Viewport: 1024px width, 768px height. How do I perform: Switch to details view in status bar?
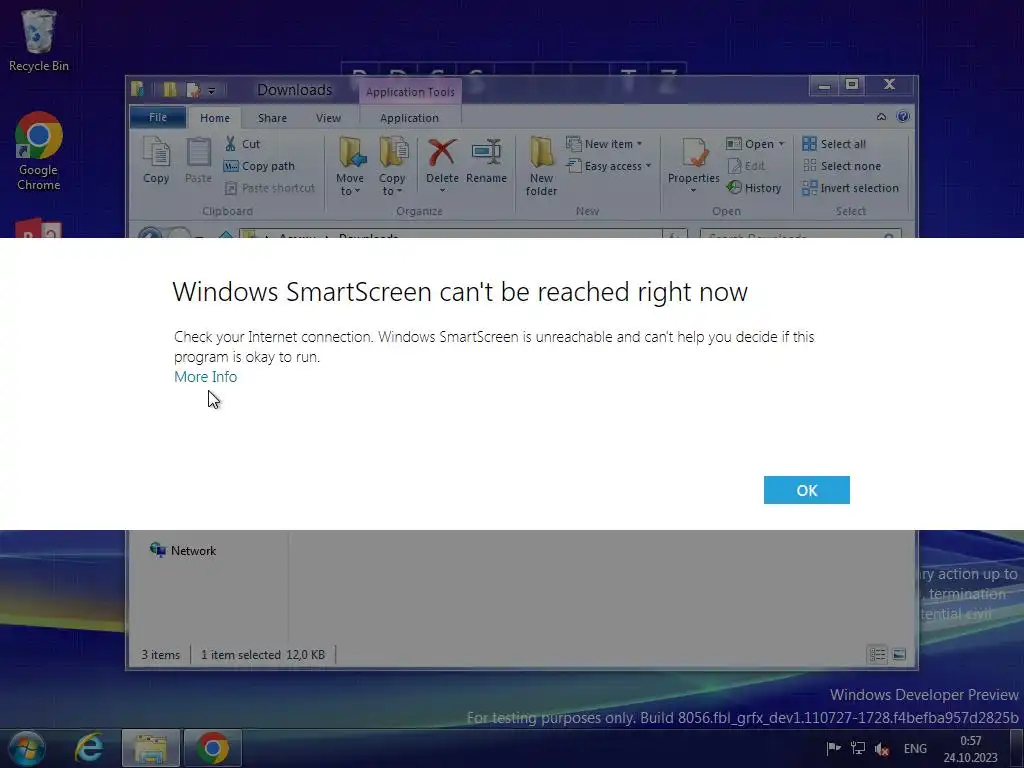[x=877, y=654]
